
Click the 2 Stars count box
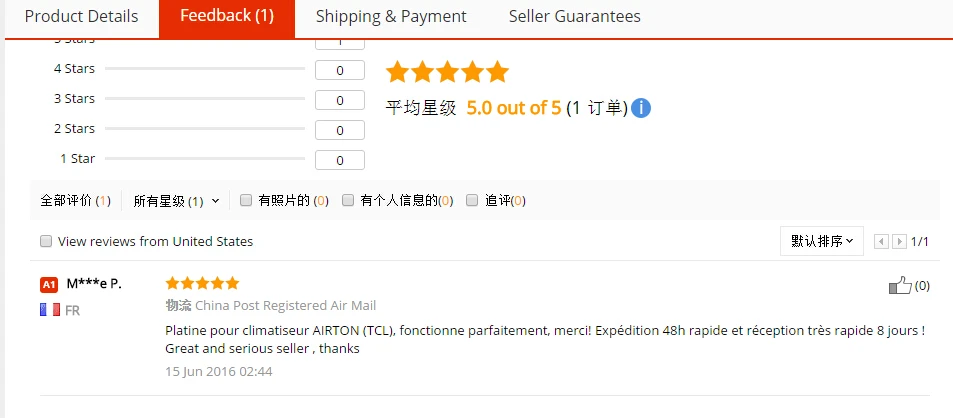coord(340,130)
